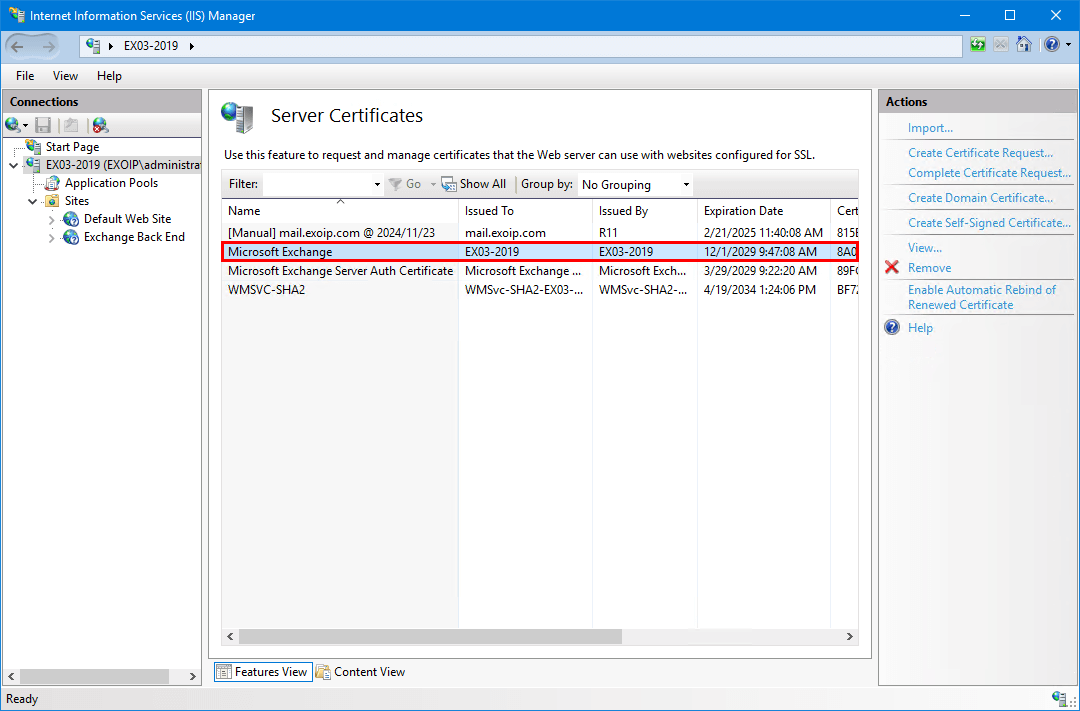Click the Features View icon
Viewport: 1080px width, 711px height.
click(223, 672)
